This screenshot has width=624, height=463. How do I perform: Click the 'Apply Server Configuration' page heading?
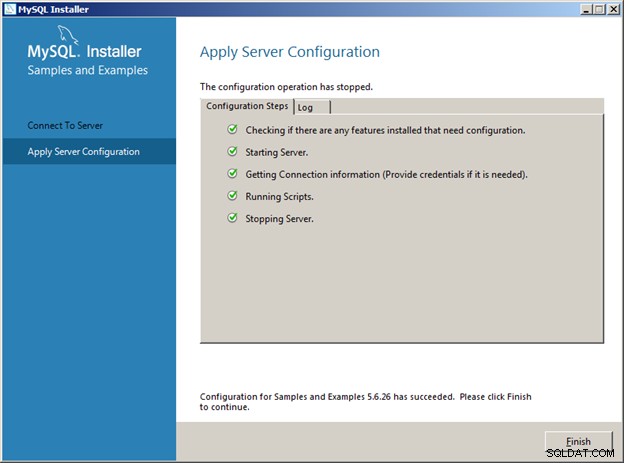[x=290, y=52]
